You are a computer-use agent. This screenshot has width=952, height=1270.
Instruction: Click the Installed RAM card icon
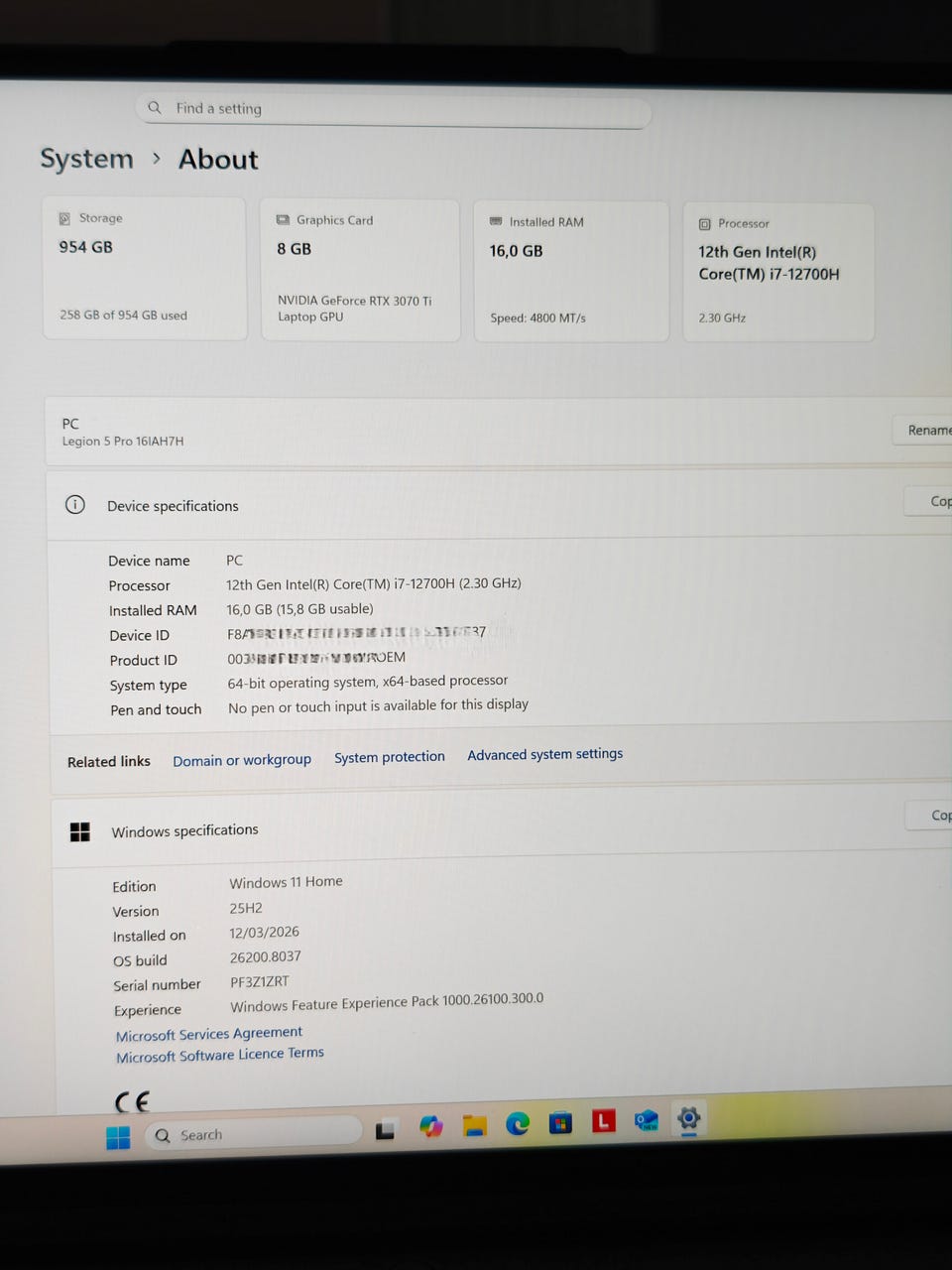pos(496,221)
